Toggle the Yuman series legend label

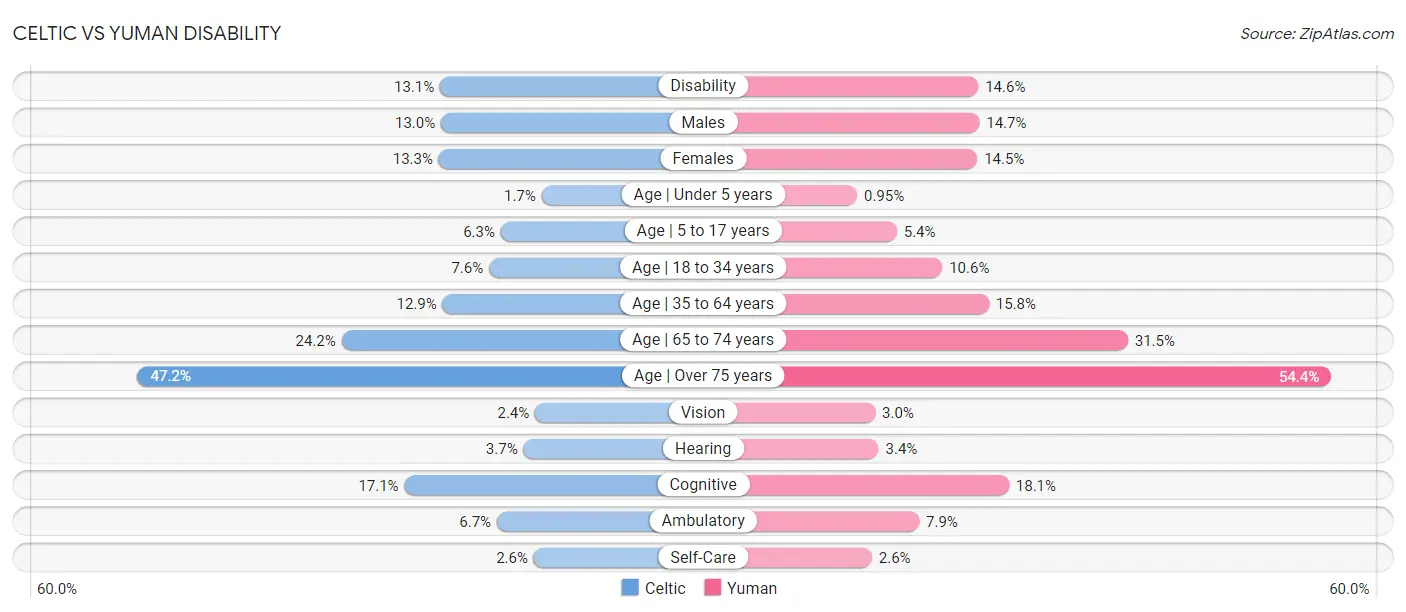tap(752, 588)
